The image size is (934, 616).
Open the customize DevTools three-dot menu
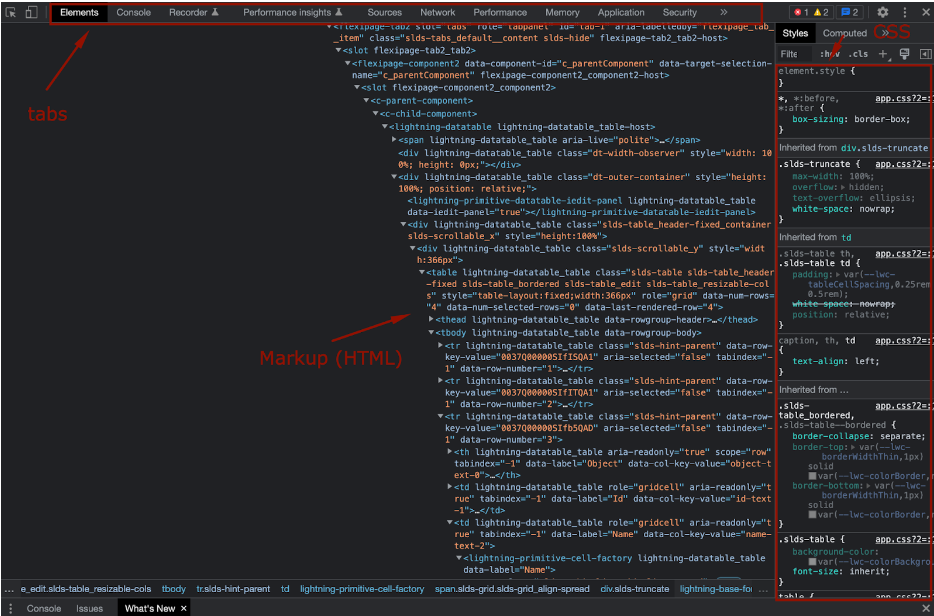[905, 13]
